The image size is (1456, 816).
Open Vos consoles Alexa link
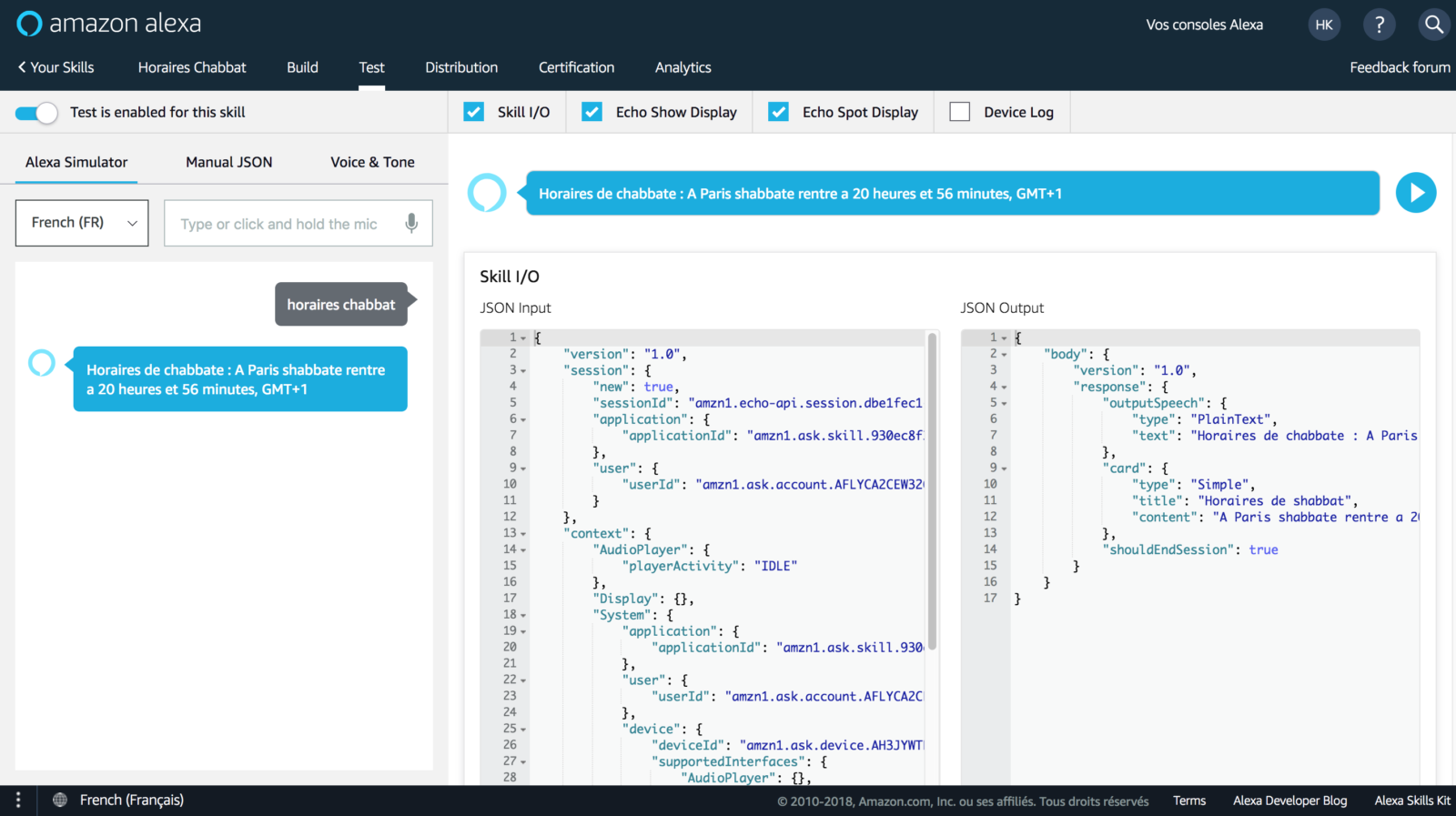[x=1204, y=25]
